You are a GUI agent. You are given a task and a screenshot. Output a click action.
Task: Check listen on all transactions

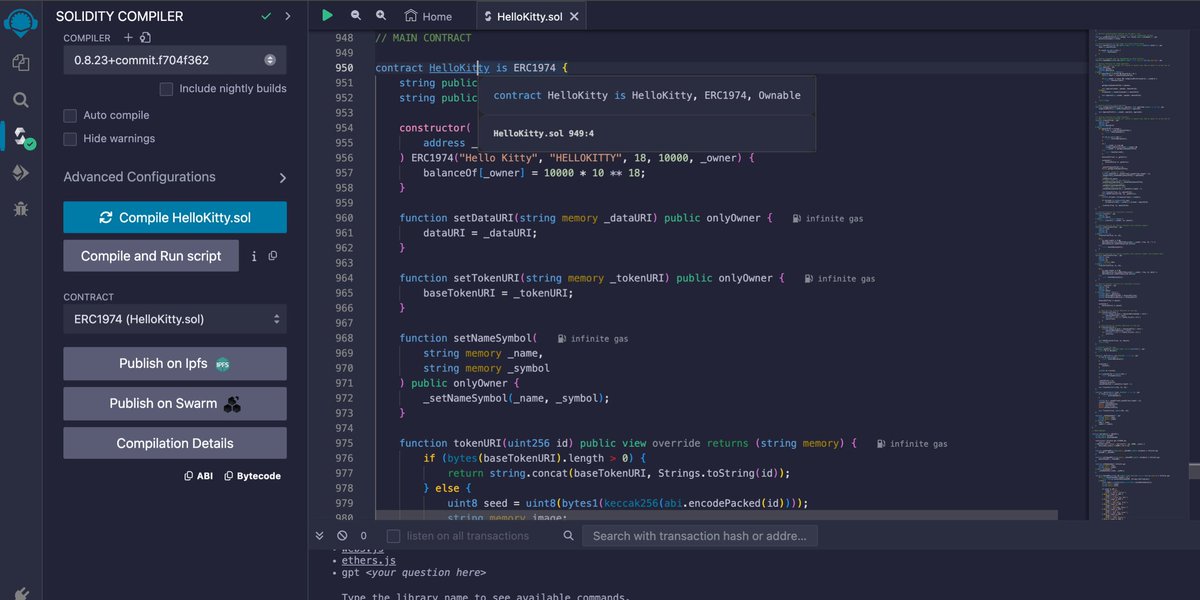pyautogui.click(x=394, y=536)
